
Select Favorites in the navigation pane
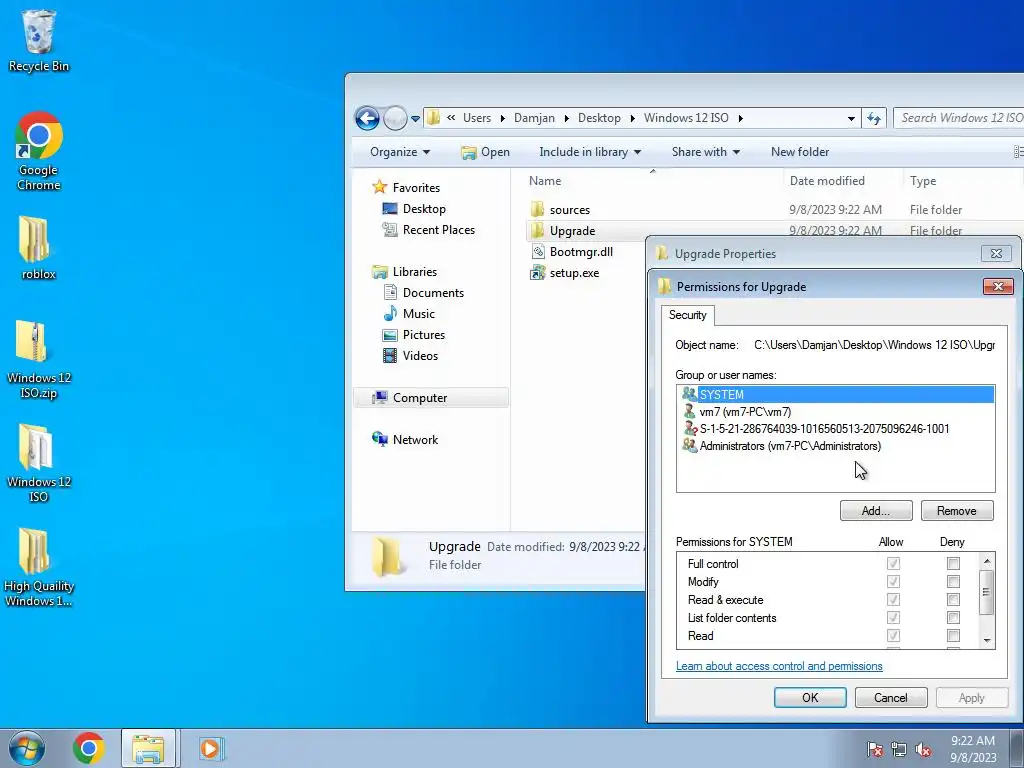[416, 187]
